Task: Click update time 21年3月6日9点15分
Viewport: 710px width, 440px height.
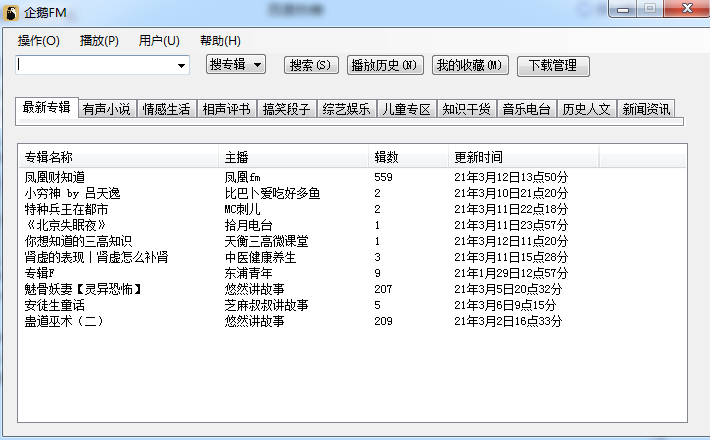Action: pyautogui.click(x=505, y=305)
